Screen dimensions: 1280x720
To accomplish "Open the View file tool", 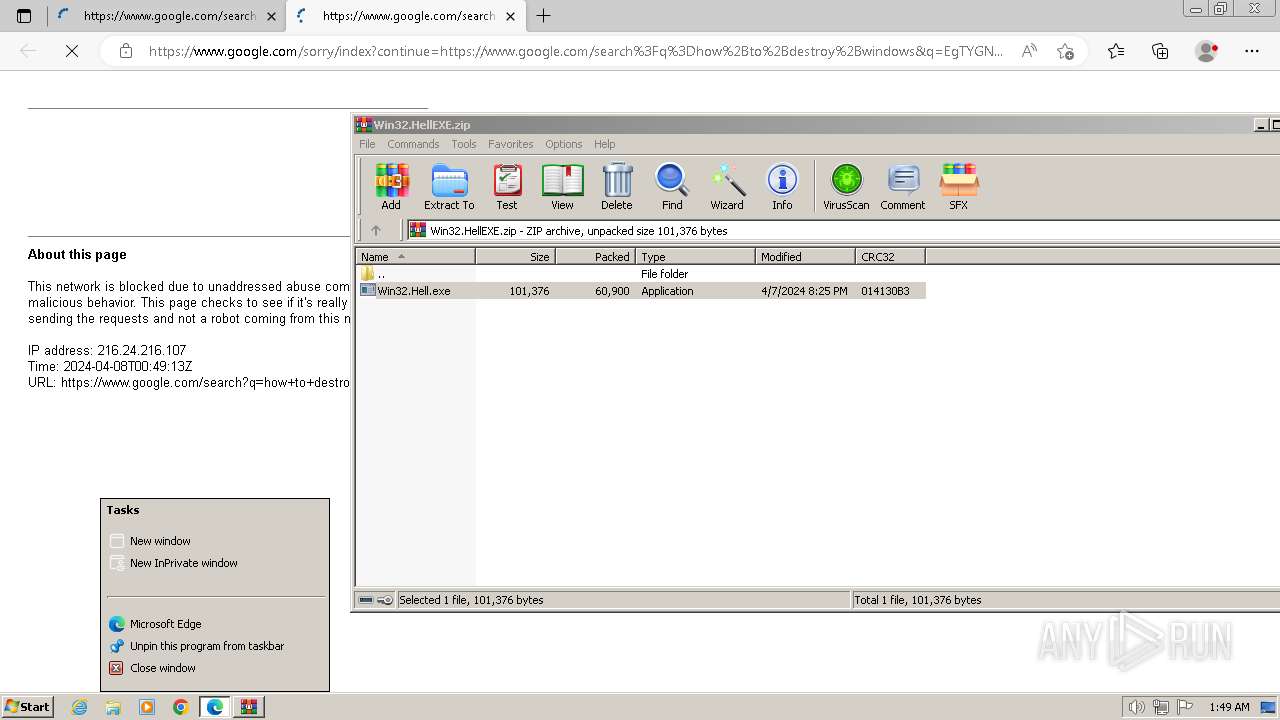I will tap(562, 187).
